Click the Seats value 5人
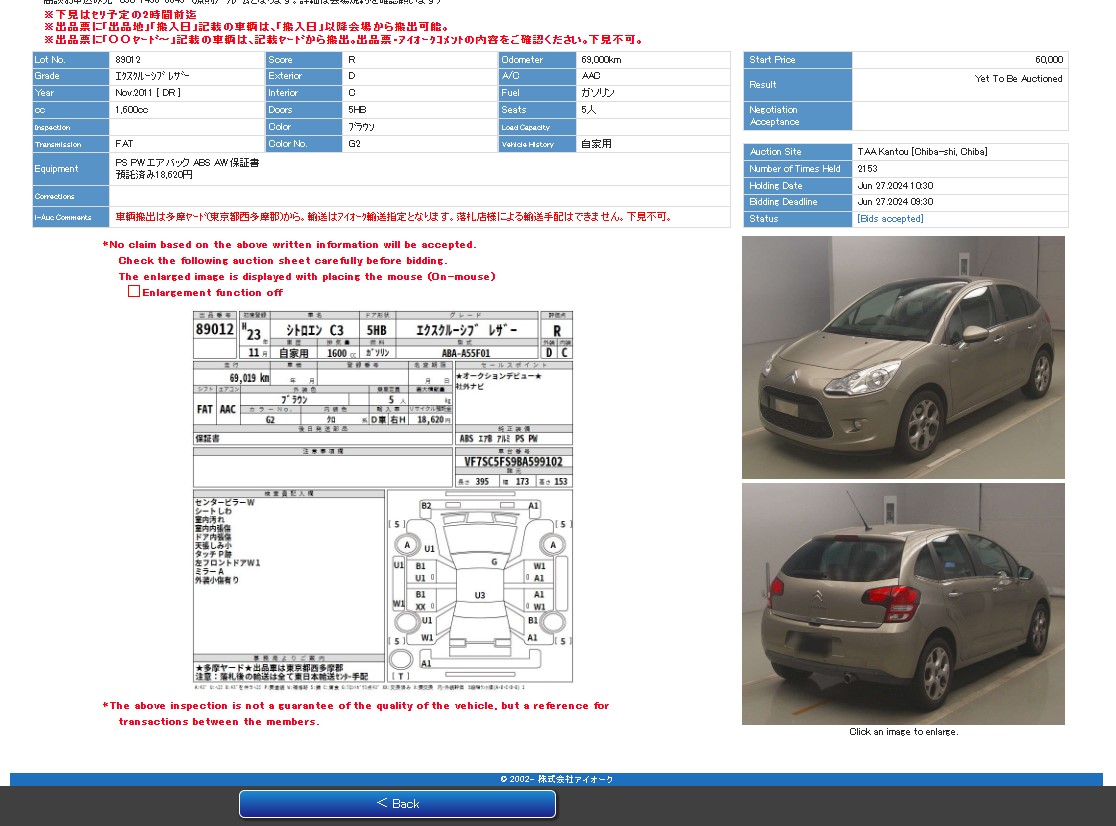The width and height of the screenshot is (1116, 826). click(589, 110)
